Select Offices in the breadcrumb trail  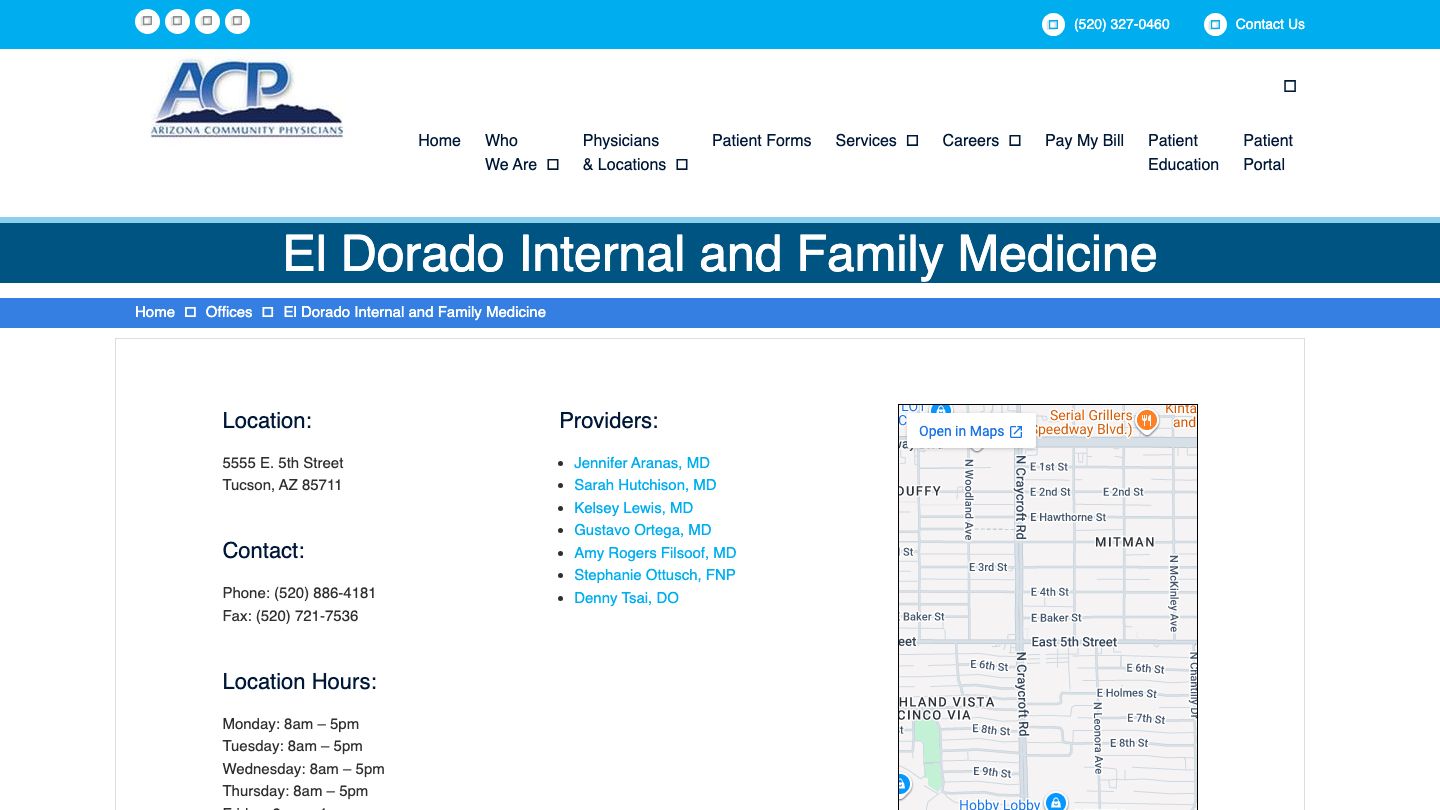tap(229, 312)
